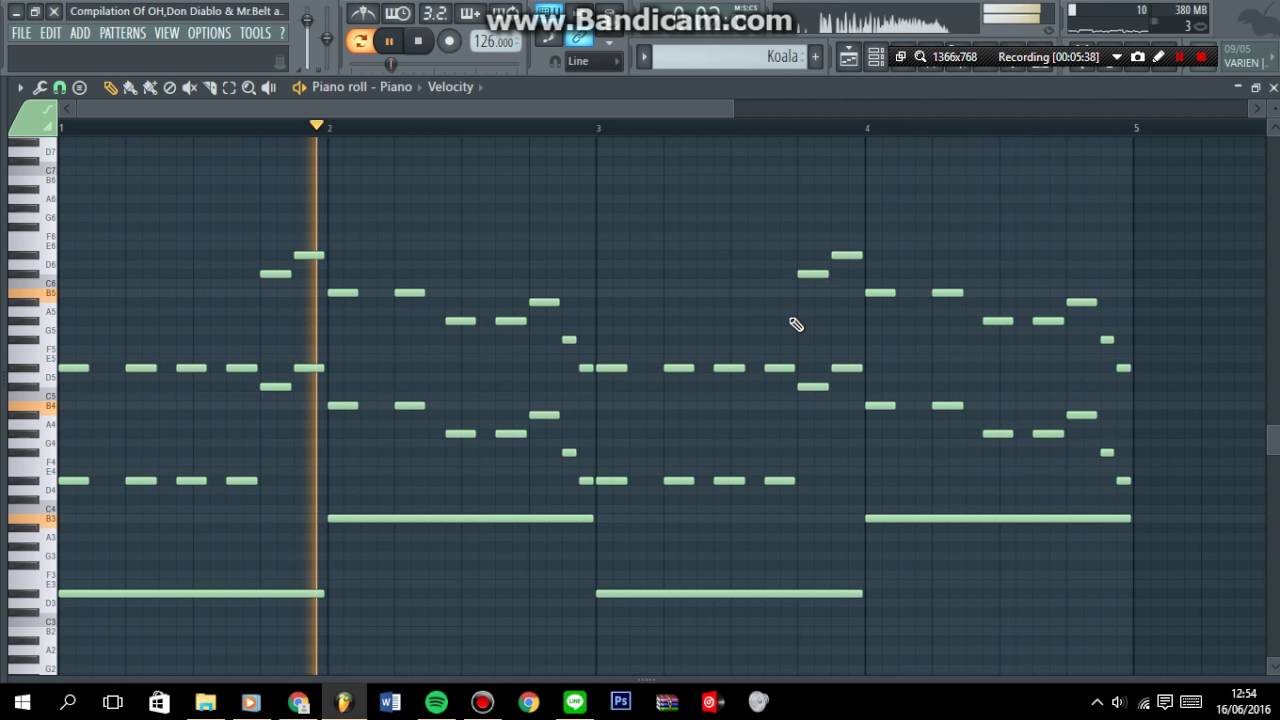Toggle the horseshoe magnet beside Line
Viewport: 1280px width, 720px height.
[x=556, y=62]
